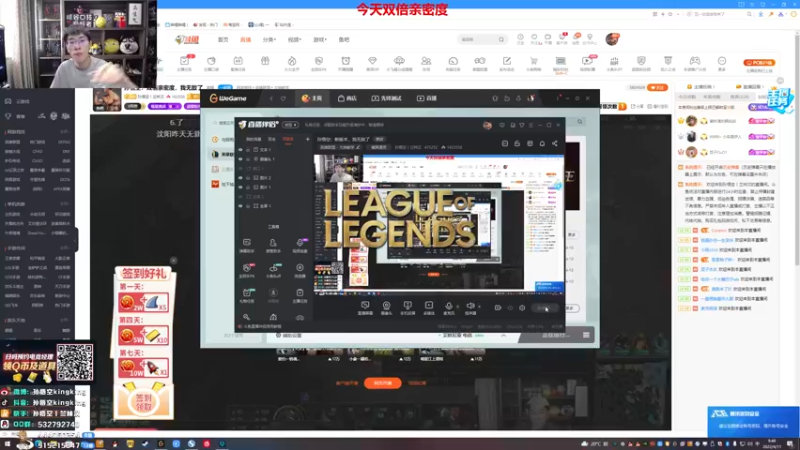This screenshot has height=450, width=800.
Task: Click the start streaming button in streaming tool
Action: click(545, 308)
